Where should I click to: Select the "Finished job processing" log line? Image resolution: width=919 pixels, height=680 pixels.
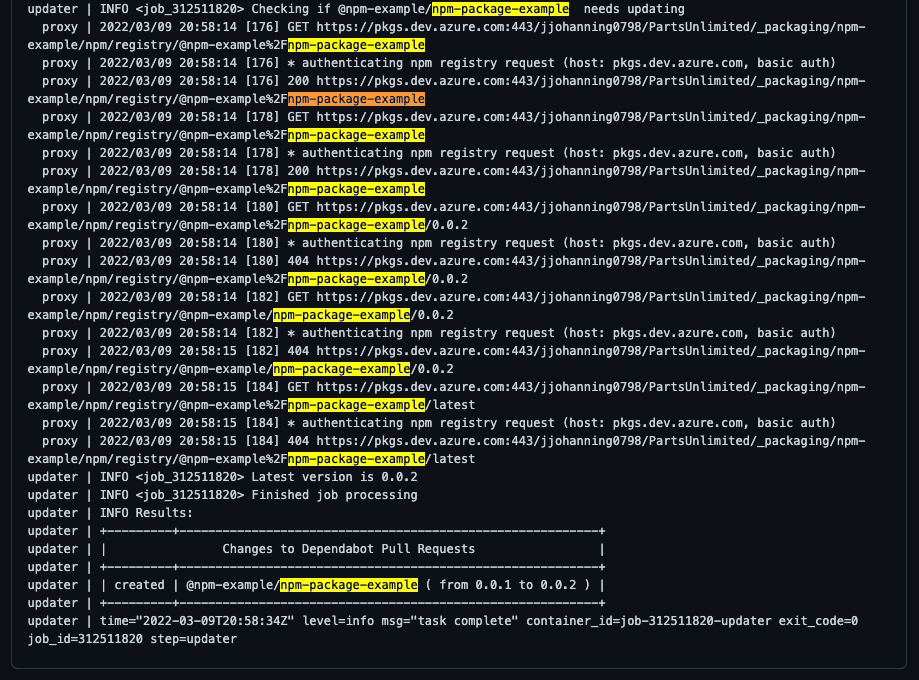[x=334, y=495]
